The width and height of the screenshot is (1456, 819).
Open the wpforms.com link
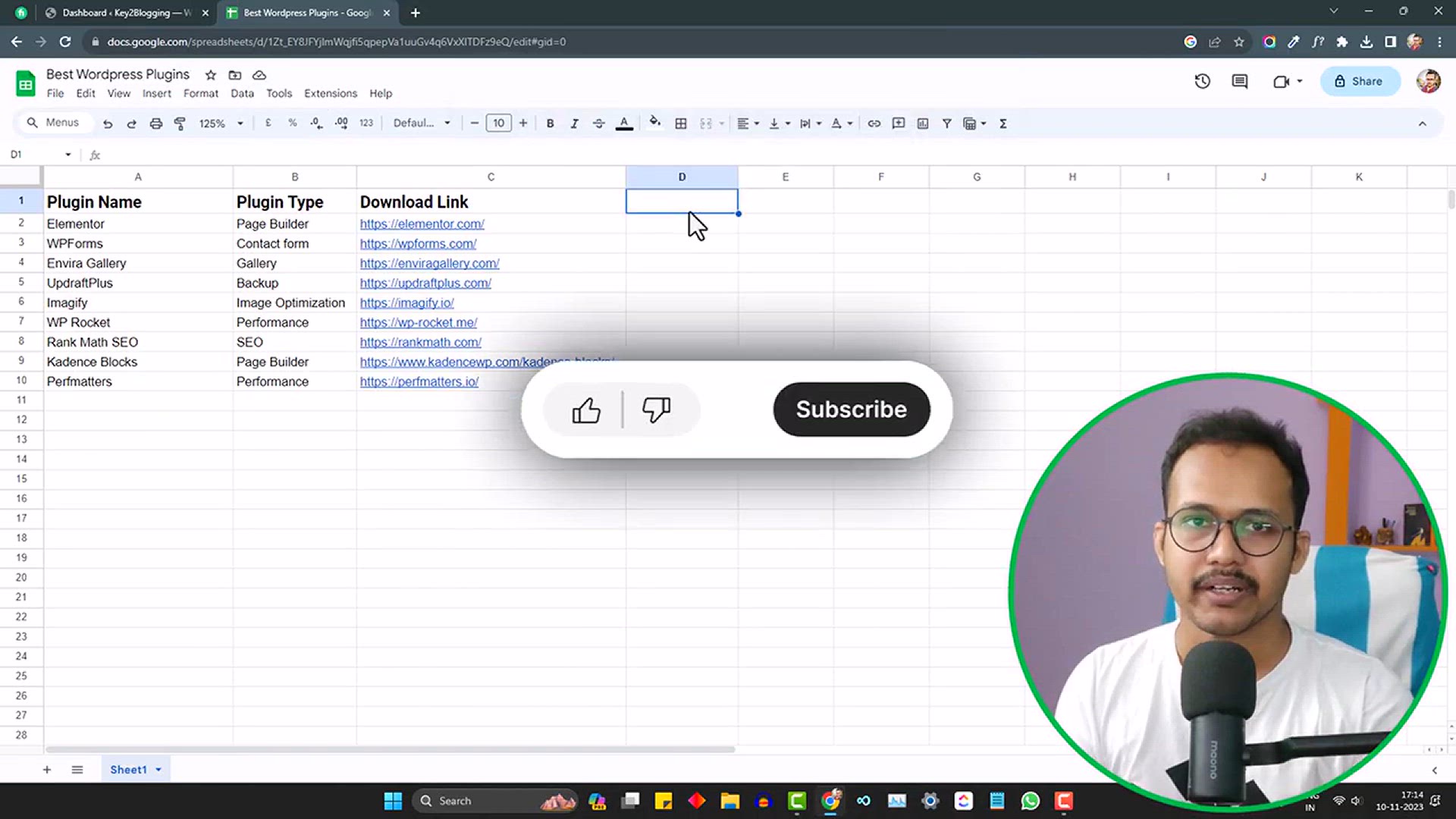pos(418,244)
